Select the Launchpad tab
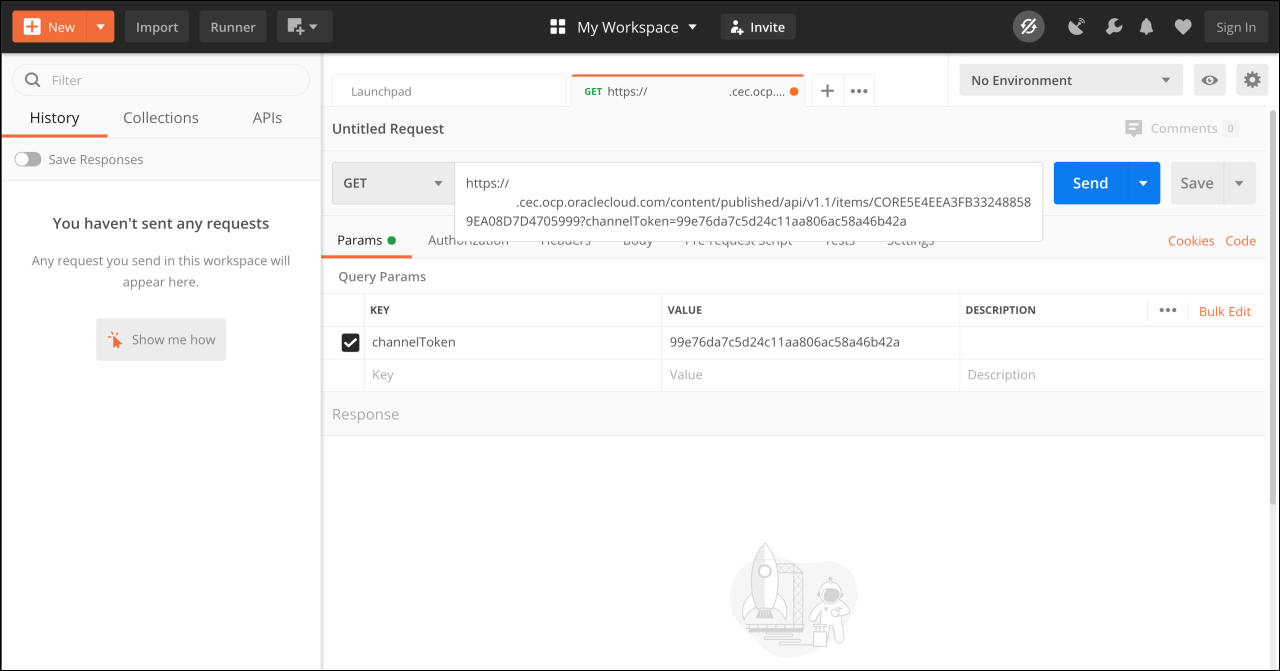This screenshot has width=1280, height=671. (x=448, y=91)
